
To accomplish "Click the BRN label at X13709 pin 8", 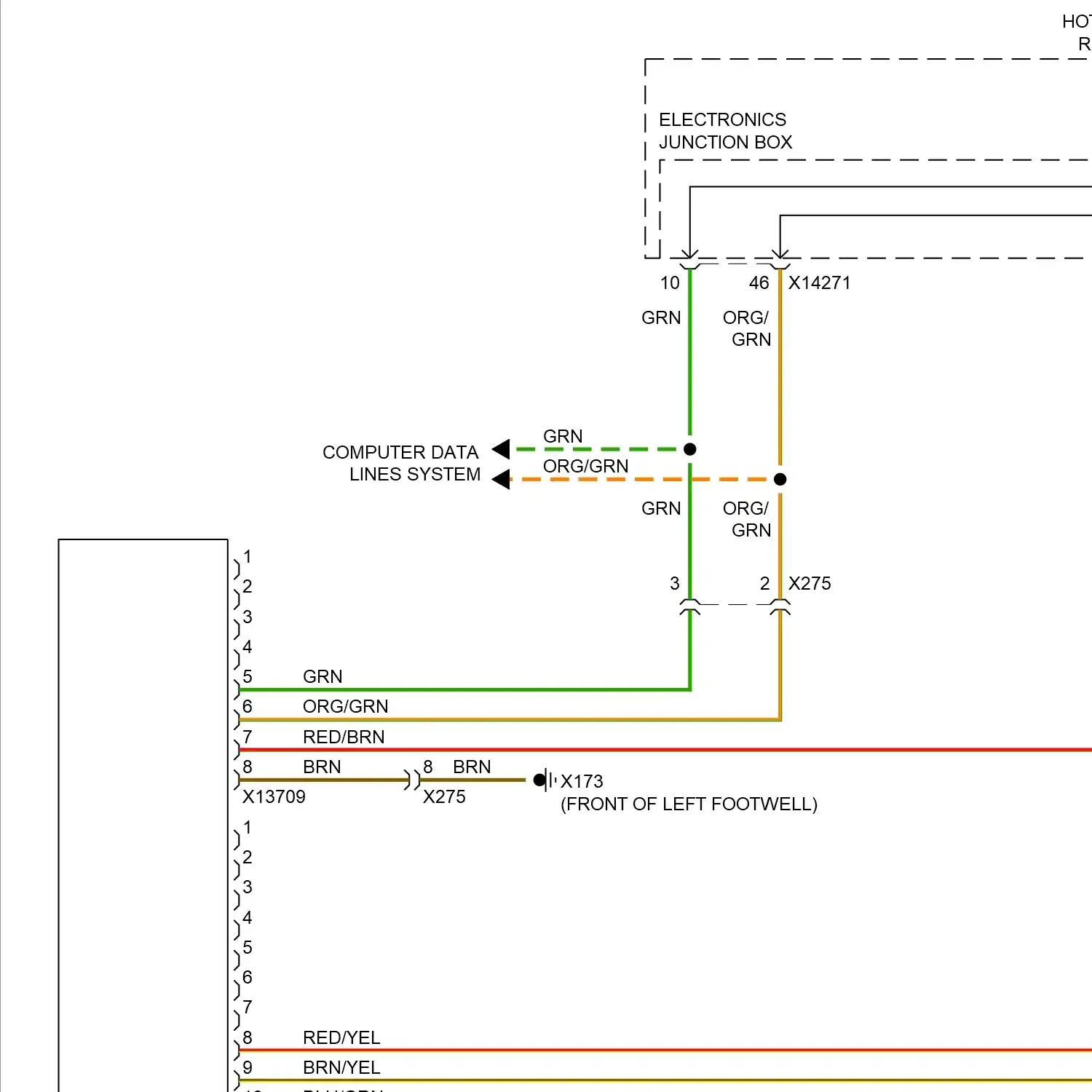I will (x=322, y=767).
